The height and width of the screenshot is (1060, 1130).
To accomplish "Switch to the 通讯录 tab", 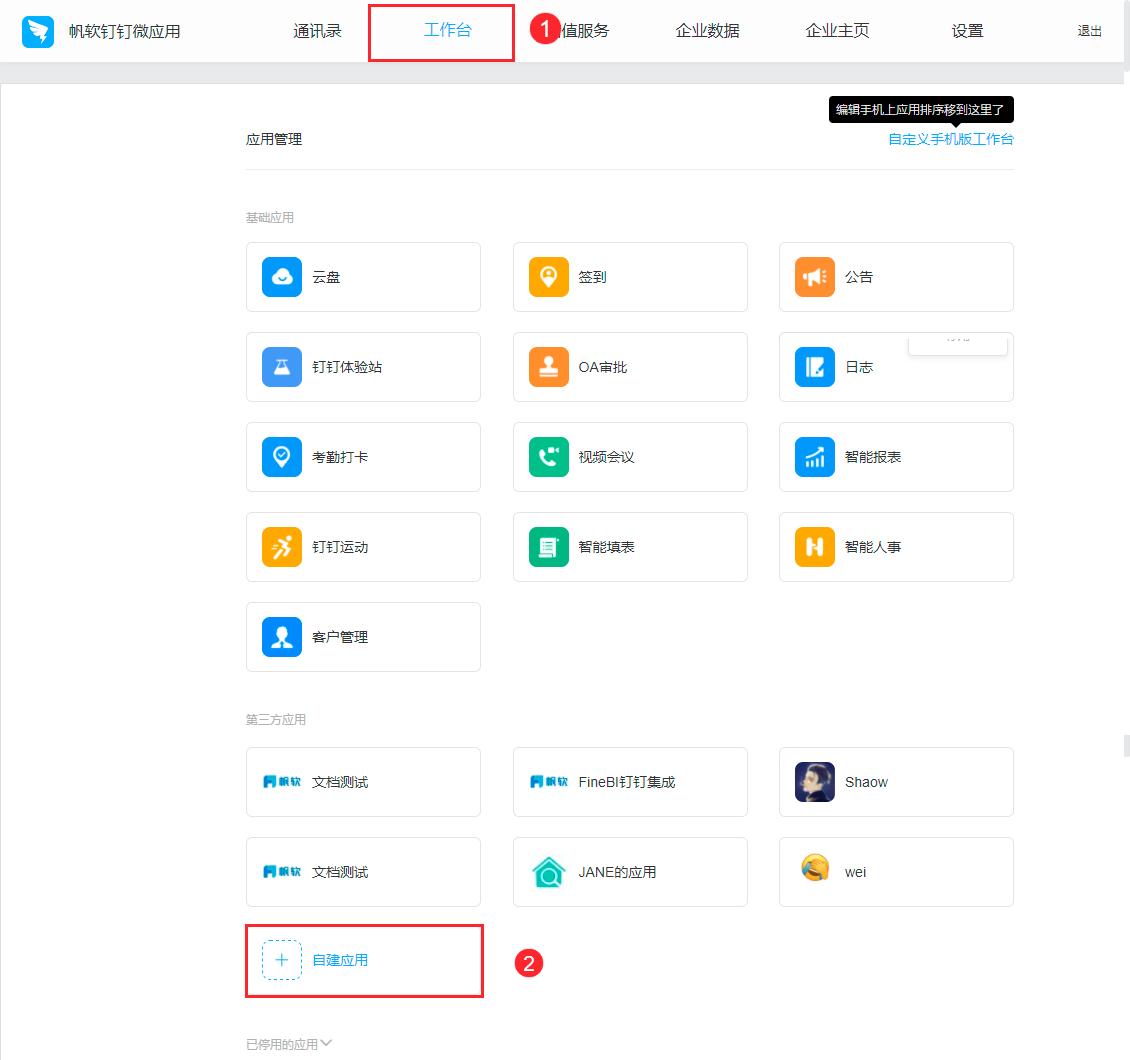I will (317, 31).
